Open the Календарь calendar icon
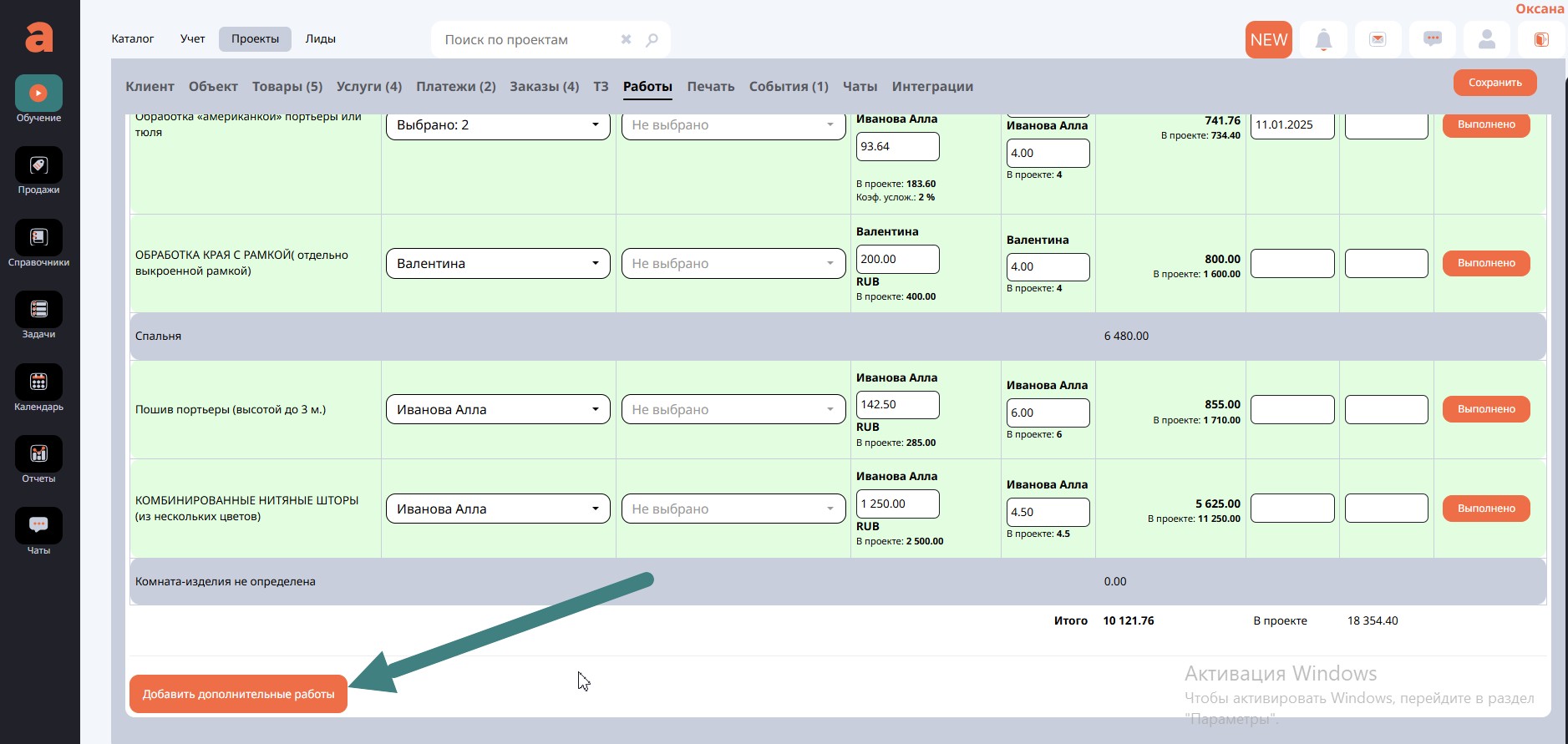This screenshot has width=1568, height=744. 38,382
